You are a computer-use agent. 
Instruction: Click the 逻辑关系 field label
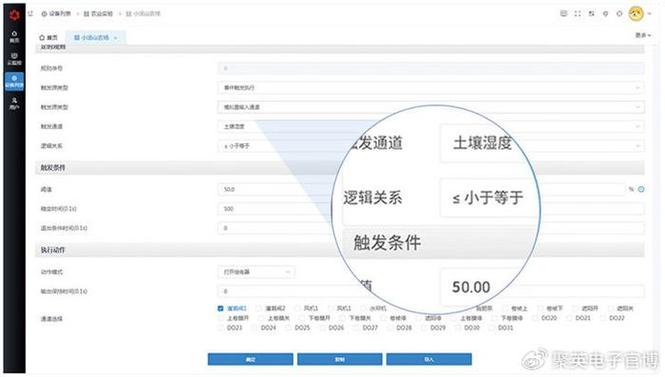pyautogui.click(x=51, y=146)
